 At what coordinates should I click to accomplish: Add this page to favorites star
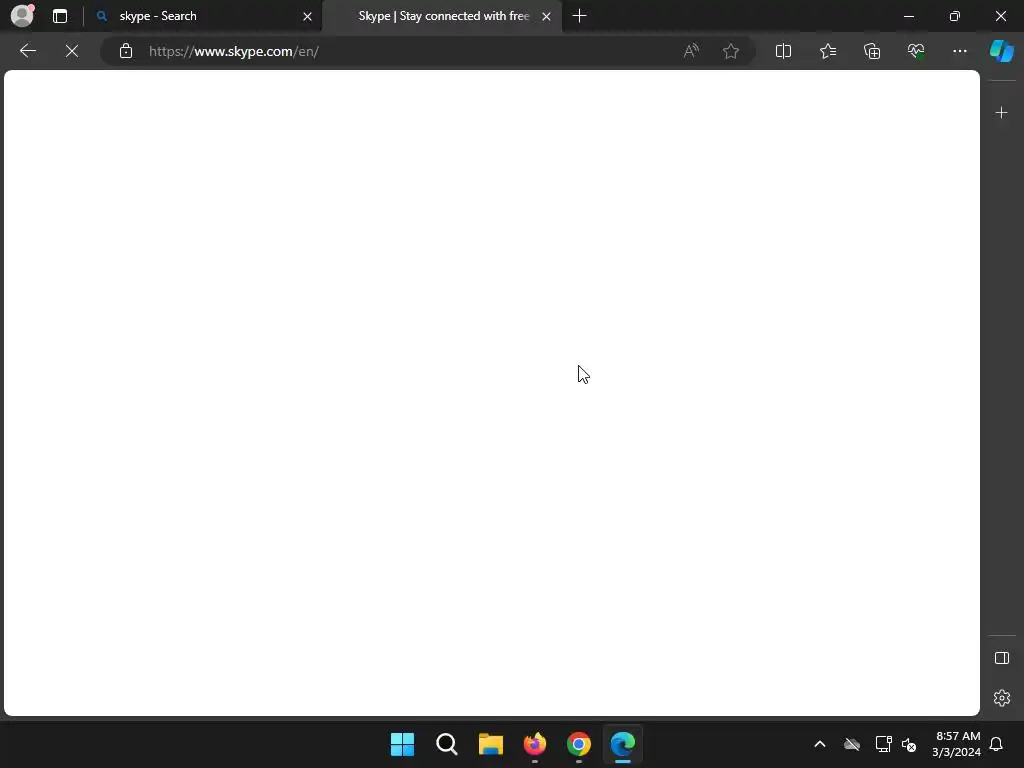(731, 51)
